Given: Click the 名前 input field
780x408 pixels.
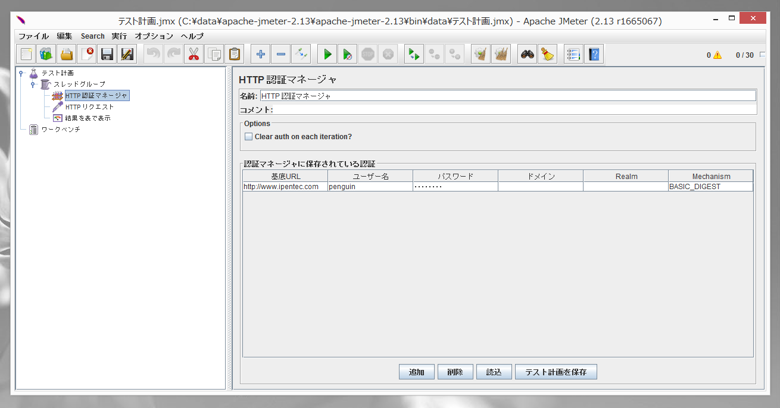Looking at the screenshot, I should (x=508, y=96).
